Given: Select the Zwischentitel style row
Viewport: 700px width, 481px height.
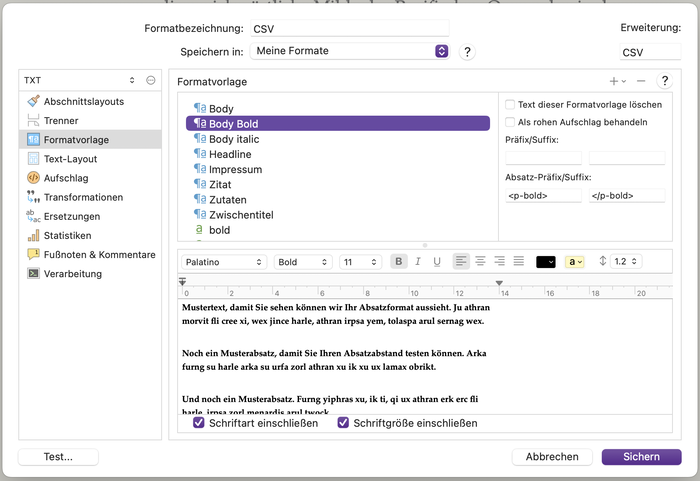Looking at the screenshot, I should point(338,215).
